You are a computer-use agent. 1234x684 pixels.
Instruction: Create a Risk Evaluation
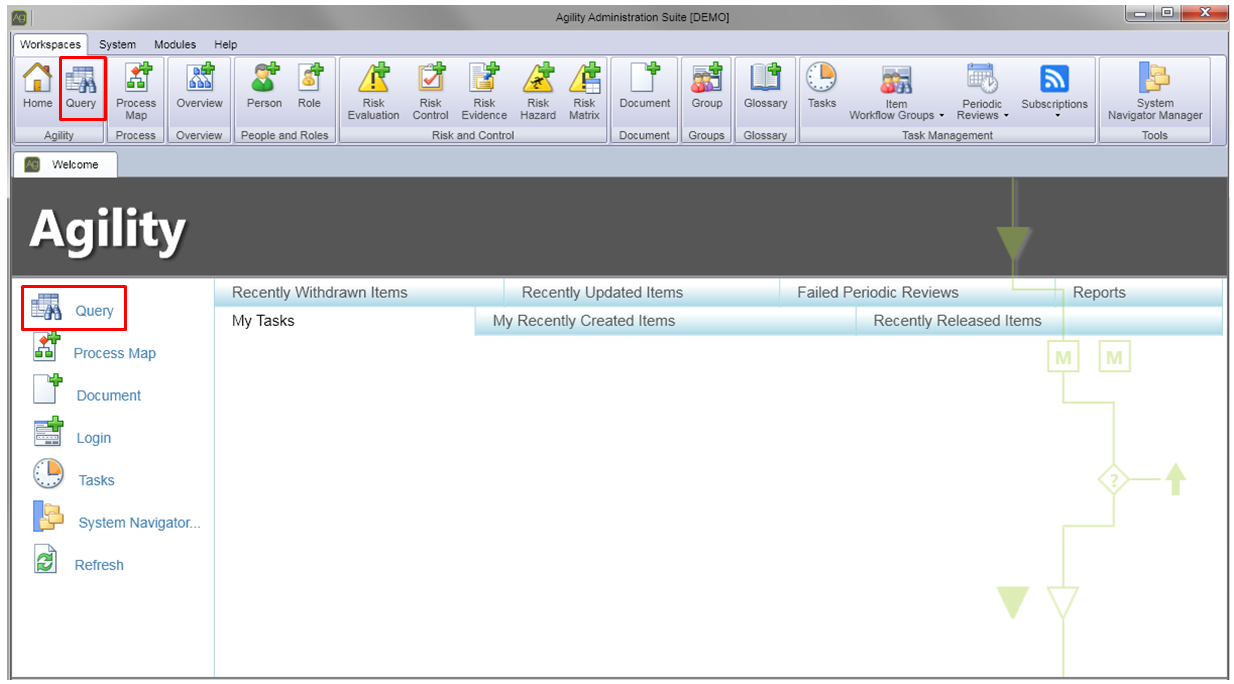point(373,91)
